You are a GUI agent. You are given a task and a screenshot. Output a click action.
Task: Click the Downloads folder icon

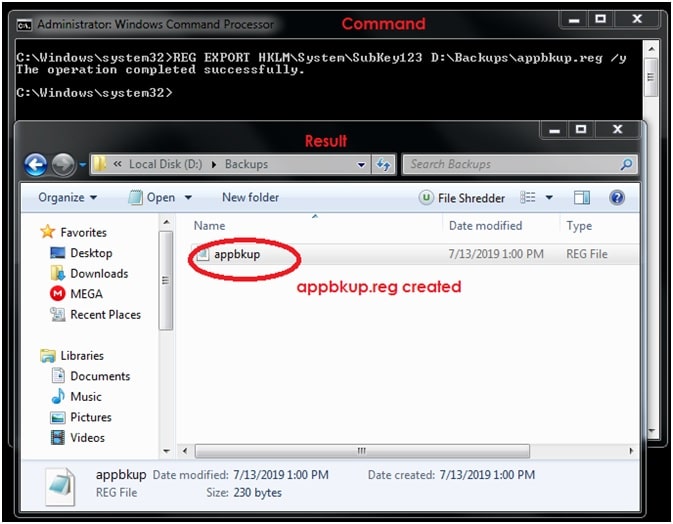pyautogui.click(x=58, y=273)
